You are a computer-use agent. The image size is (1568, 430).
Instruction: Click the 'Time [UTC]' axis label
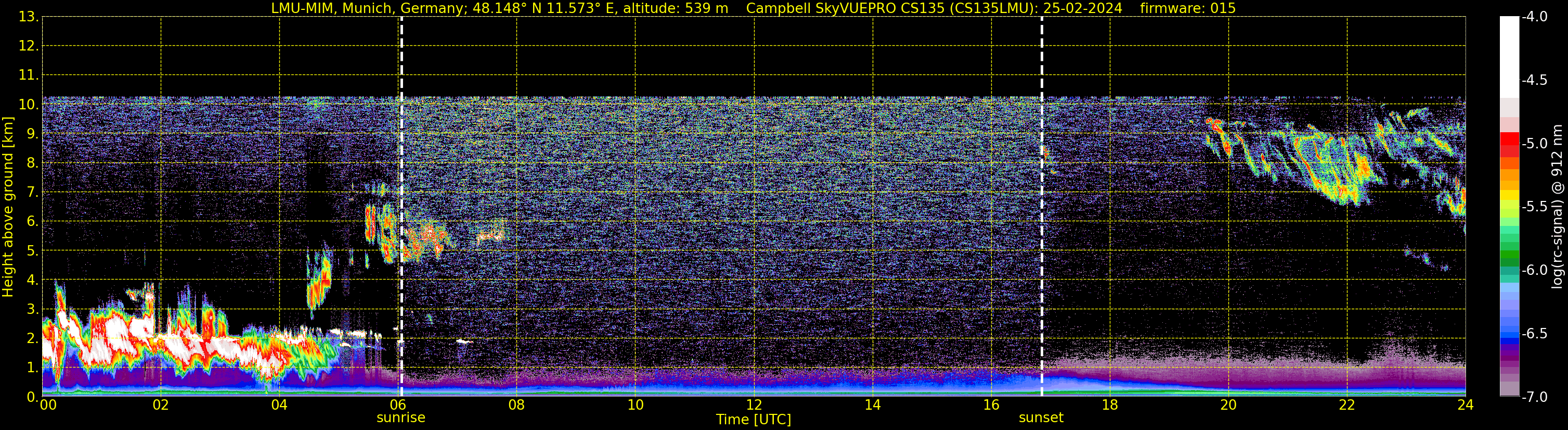click(754, 420)
